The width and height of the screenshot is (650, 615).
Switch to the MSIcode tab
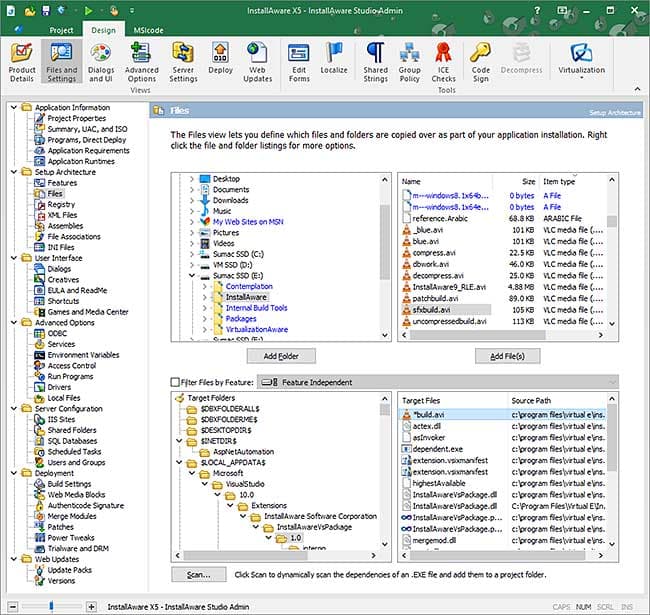click(x=148, y=30)
